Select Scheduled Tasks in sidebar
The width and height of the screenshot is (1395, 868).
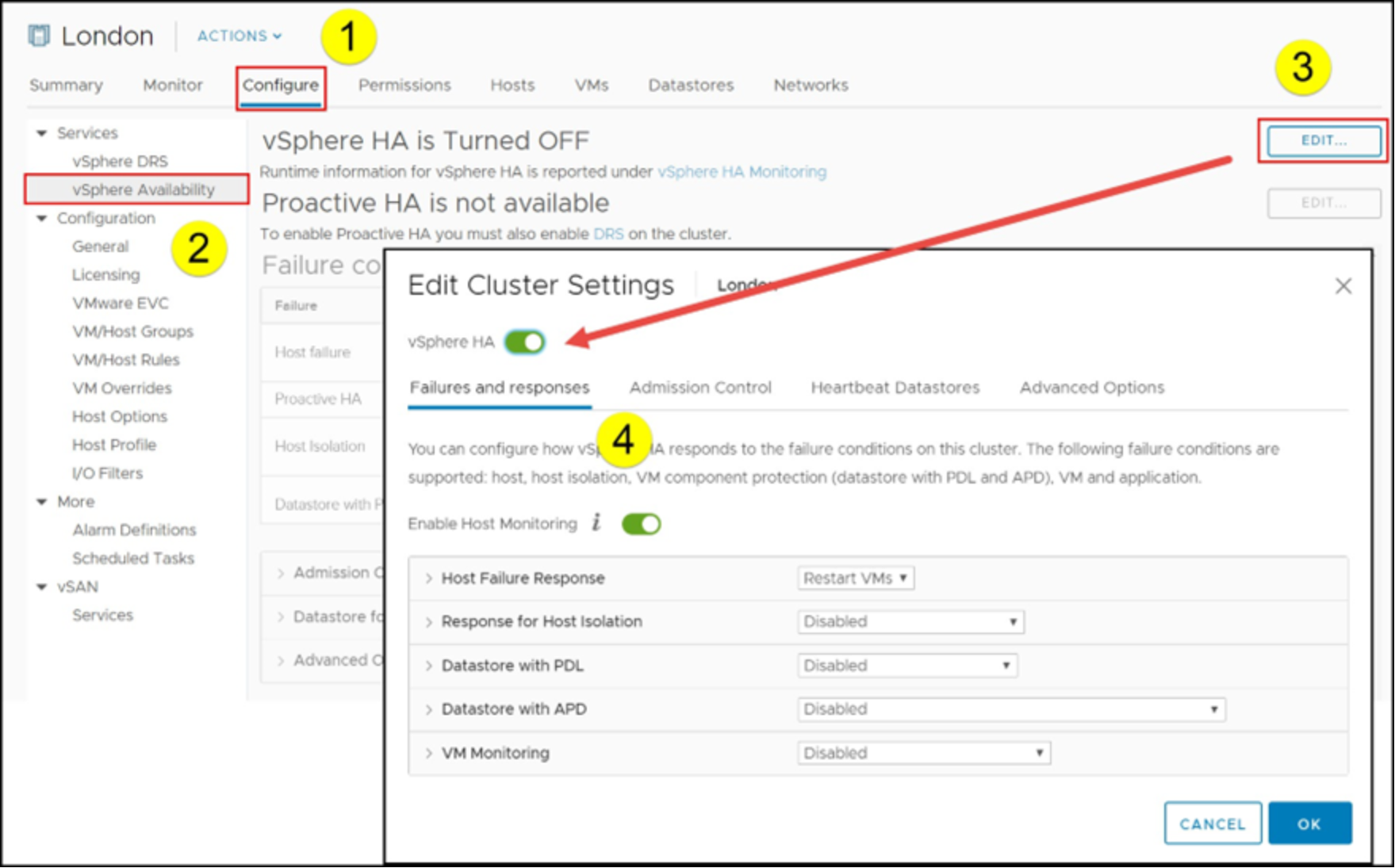coord(132,559)
